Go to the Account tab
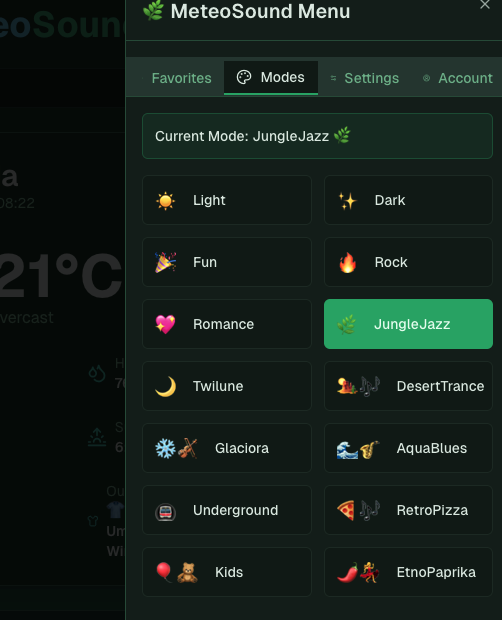 coord(458,78)
